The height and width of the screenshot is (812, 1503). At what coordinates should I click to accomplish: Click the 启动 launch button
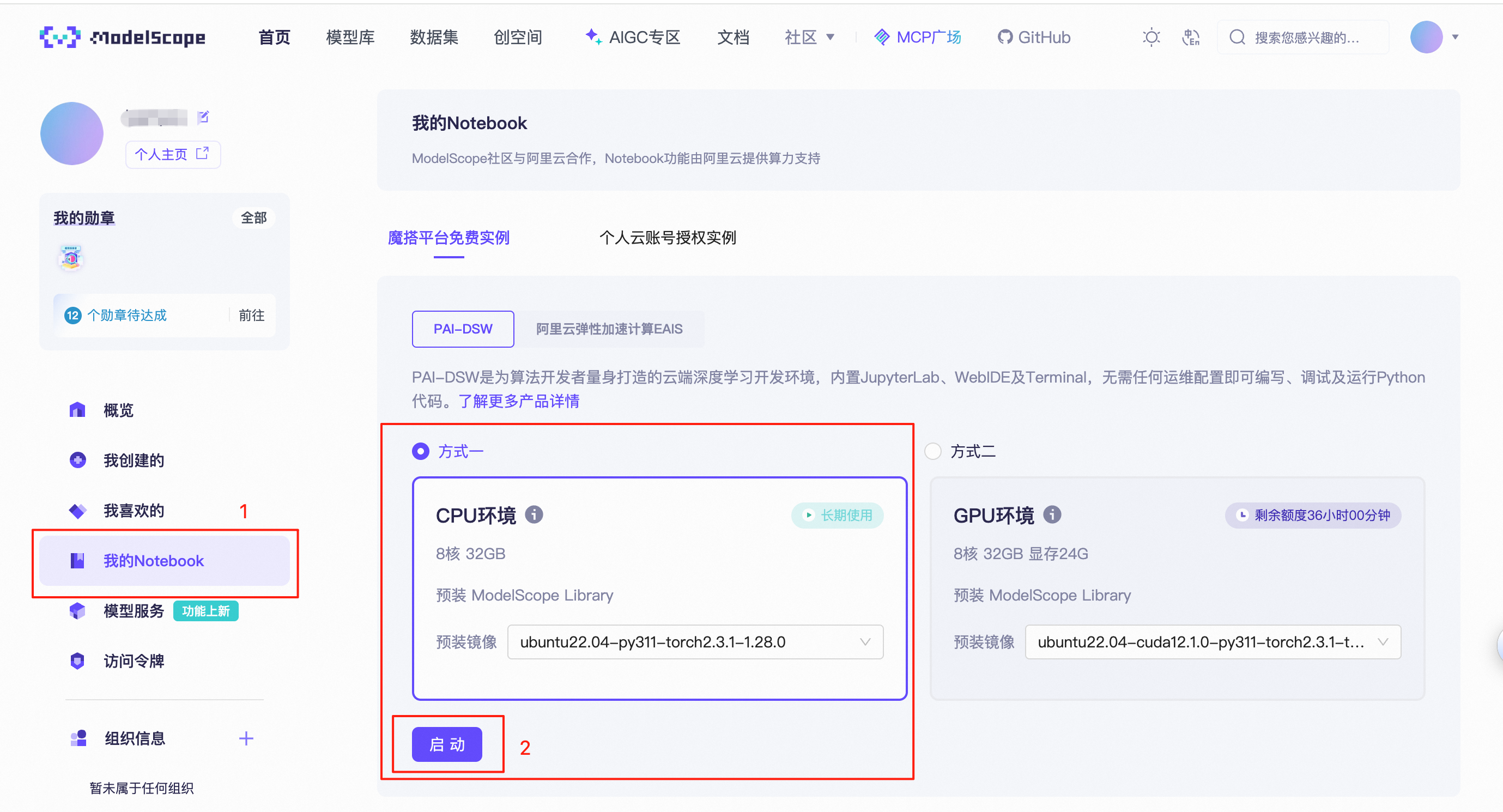point(447,744)
